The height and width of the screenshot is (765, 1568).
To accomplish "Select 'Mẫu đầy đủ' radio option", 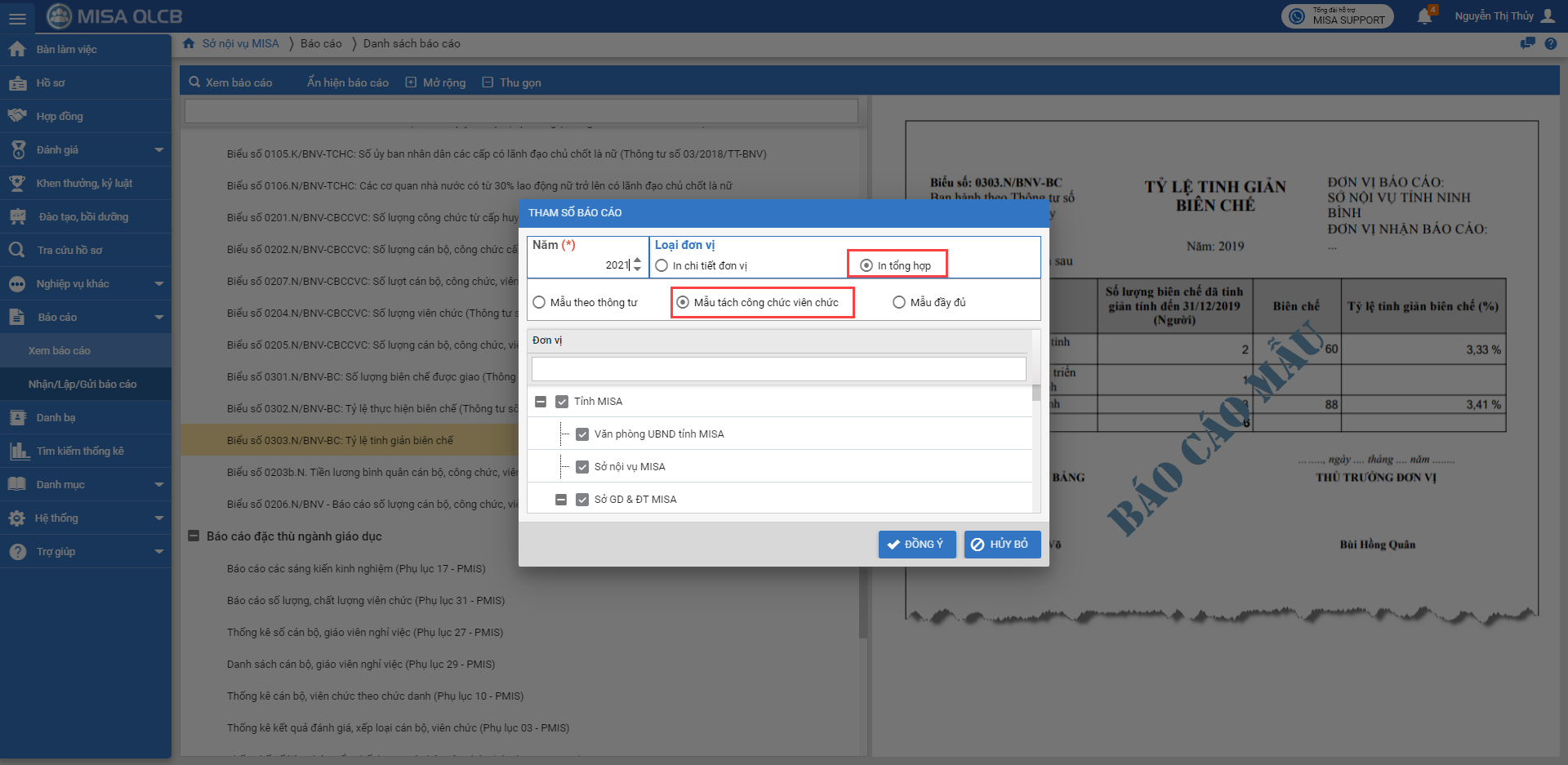I will (x=899, y=302).
